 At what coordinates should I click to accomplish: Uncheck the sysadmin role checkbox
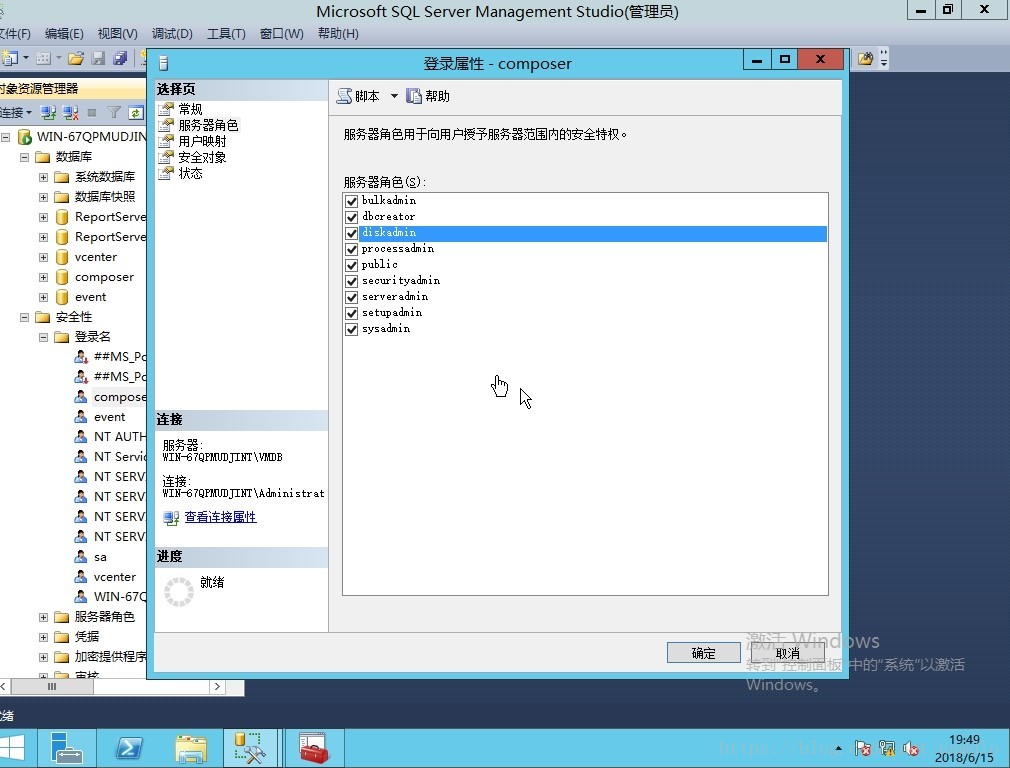[x=352, y=330]
